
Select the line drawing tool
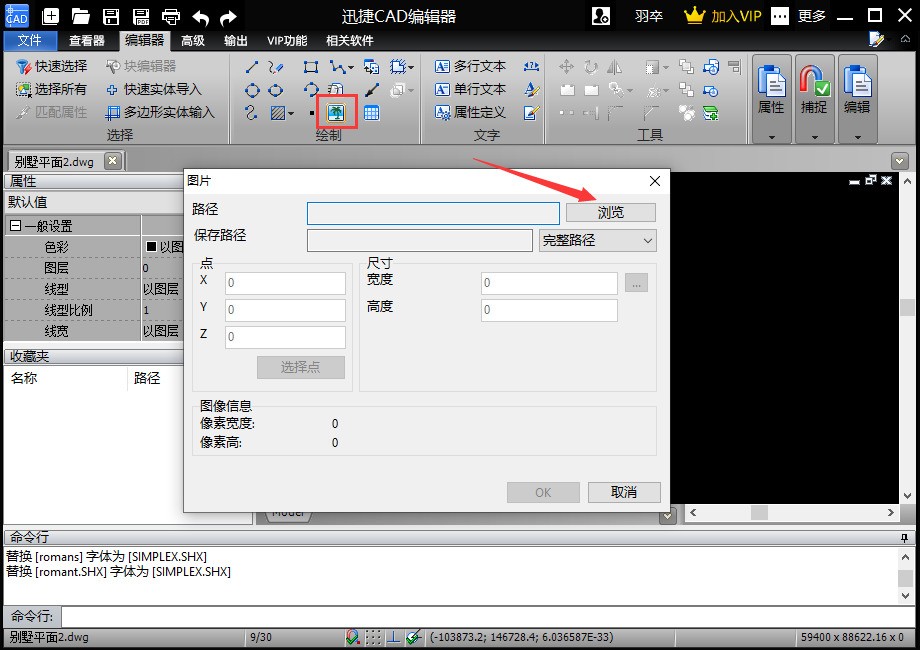pyautogui.click(x=252, y=67)
